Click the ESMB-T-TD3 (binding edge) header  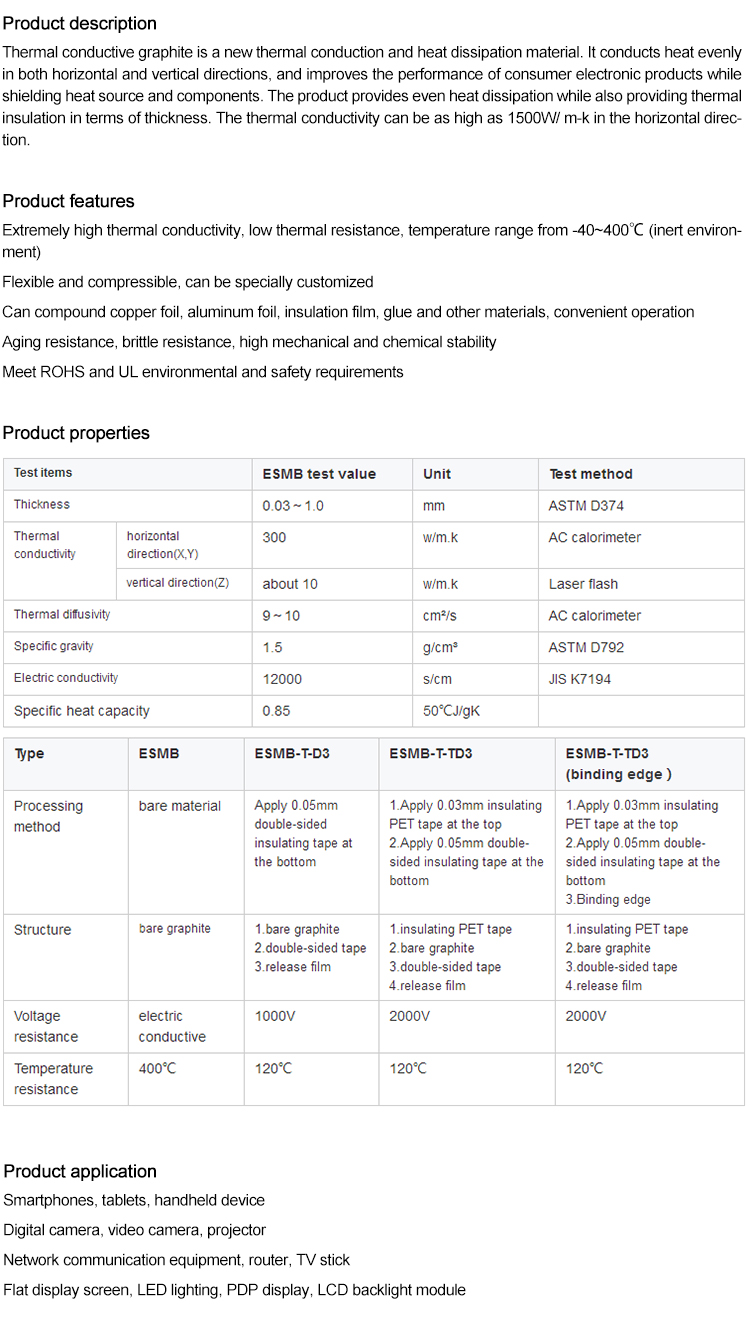(x=618, y=764)
